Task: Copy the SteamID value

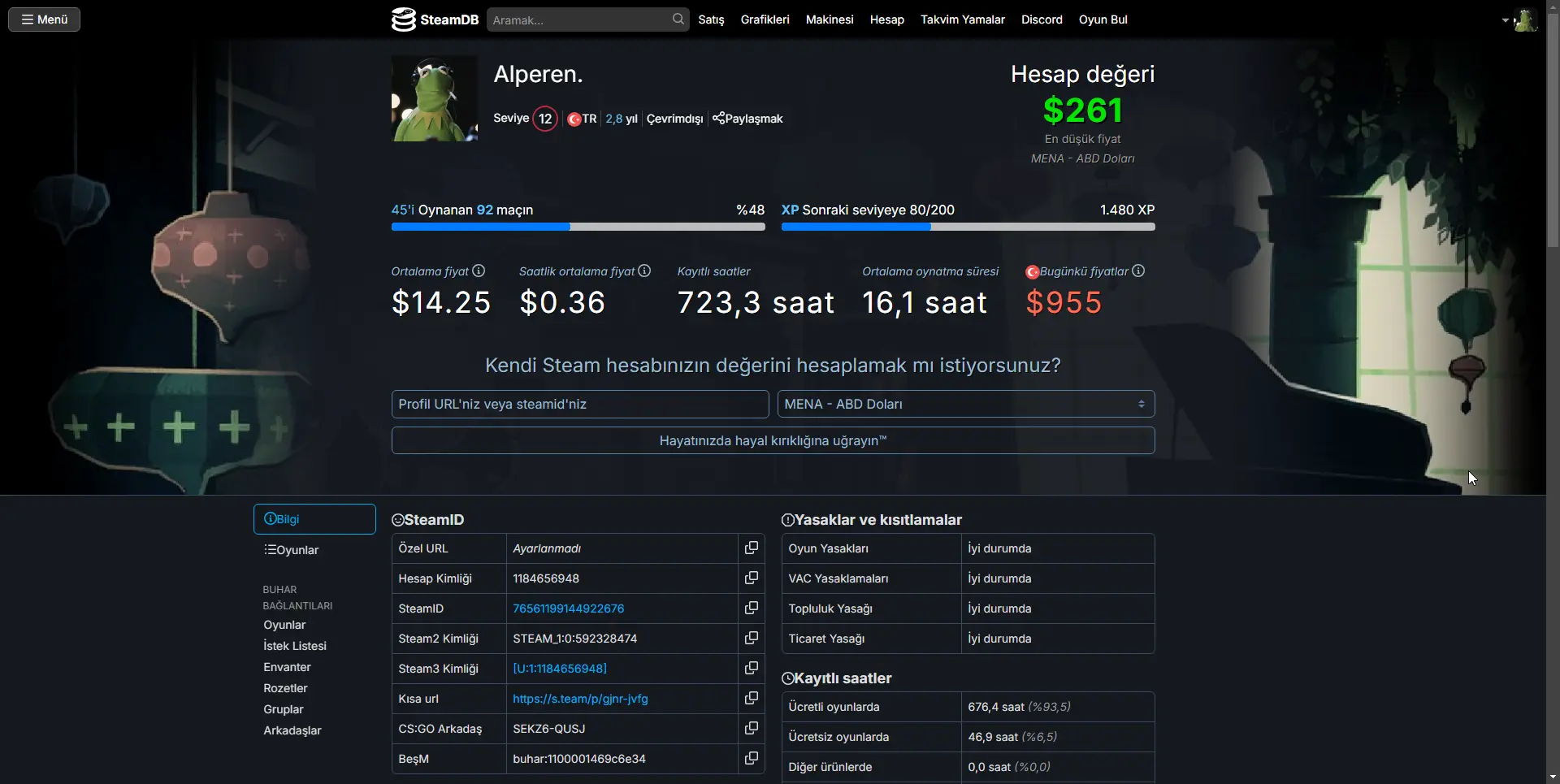Action: pyautogui.click(x=751, y=609)
